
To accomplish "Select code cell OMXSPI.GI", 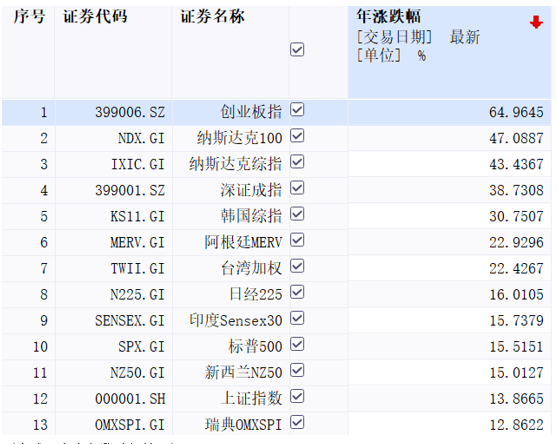I will [x=130, y=425].
